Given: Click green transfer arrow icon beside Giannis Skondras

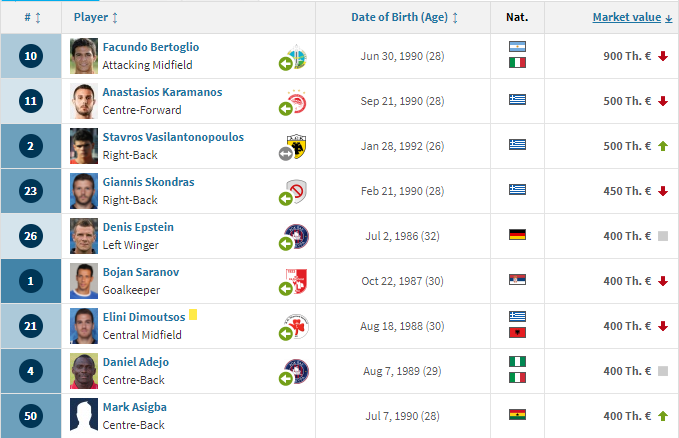Looking at the screenshot, I should tap(286, 199).
